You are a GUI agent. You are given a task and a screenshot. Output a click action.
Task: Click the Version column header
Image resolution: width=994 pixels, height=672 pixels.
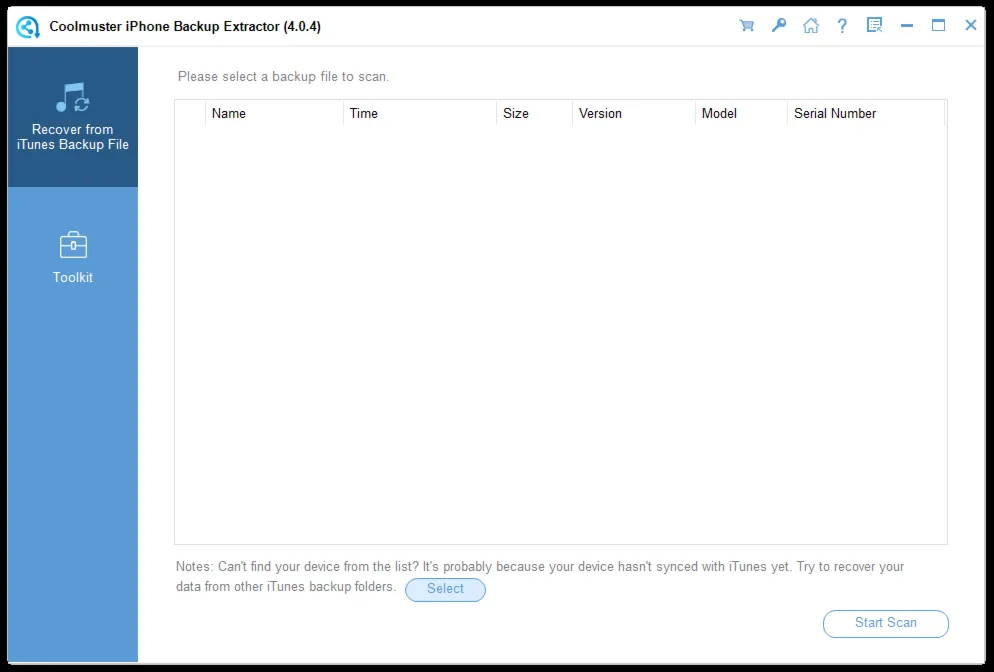point(634,113)
